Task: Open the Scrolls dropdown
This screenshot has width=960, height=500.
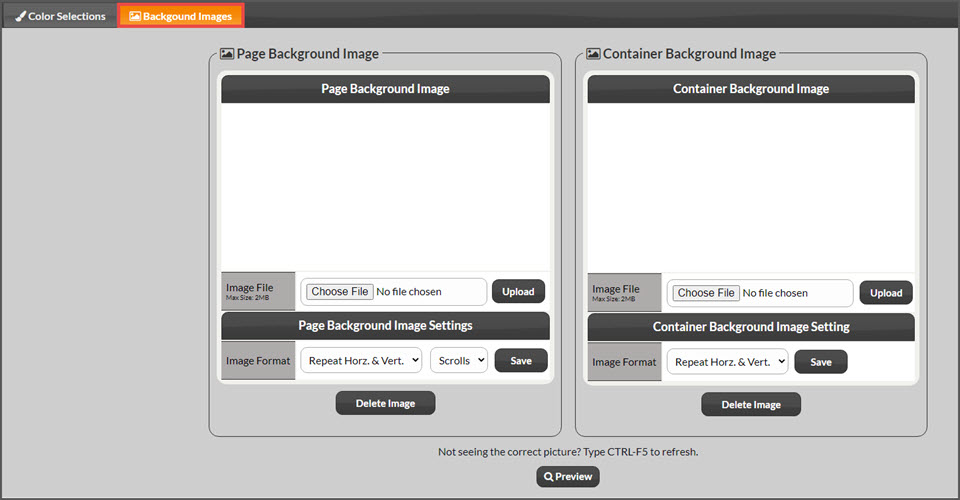Action: click(x=459, y=360)
